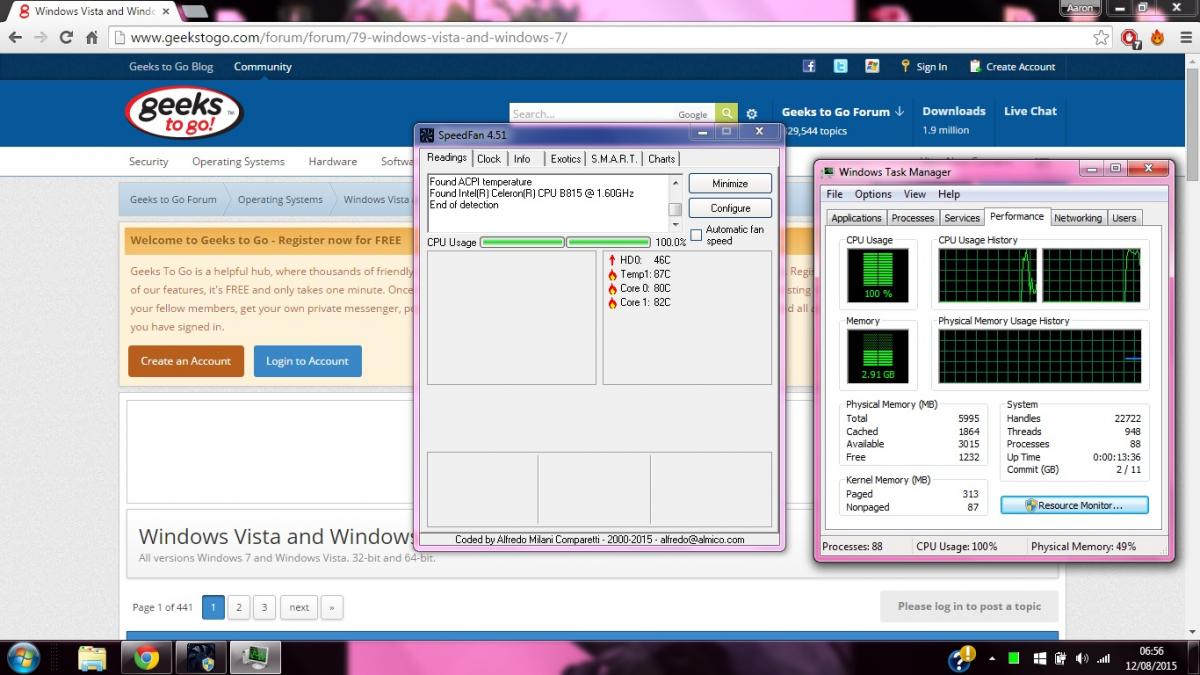Open Task Manager Help menu

[949, 194]
